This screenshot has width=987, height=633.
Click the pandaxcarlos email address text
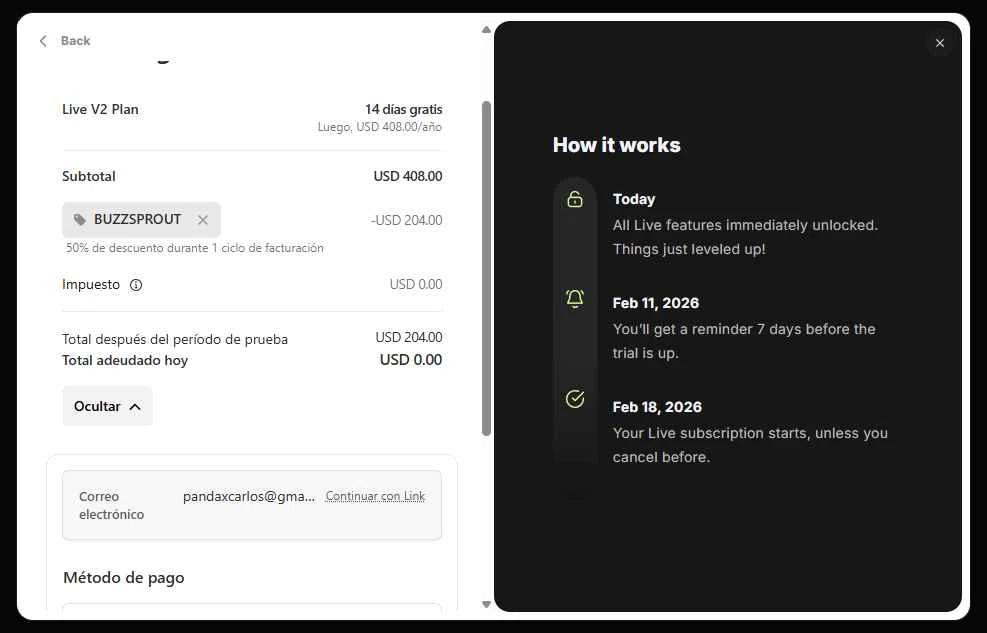click(x=249, y=496)
